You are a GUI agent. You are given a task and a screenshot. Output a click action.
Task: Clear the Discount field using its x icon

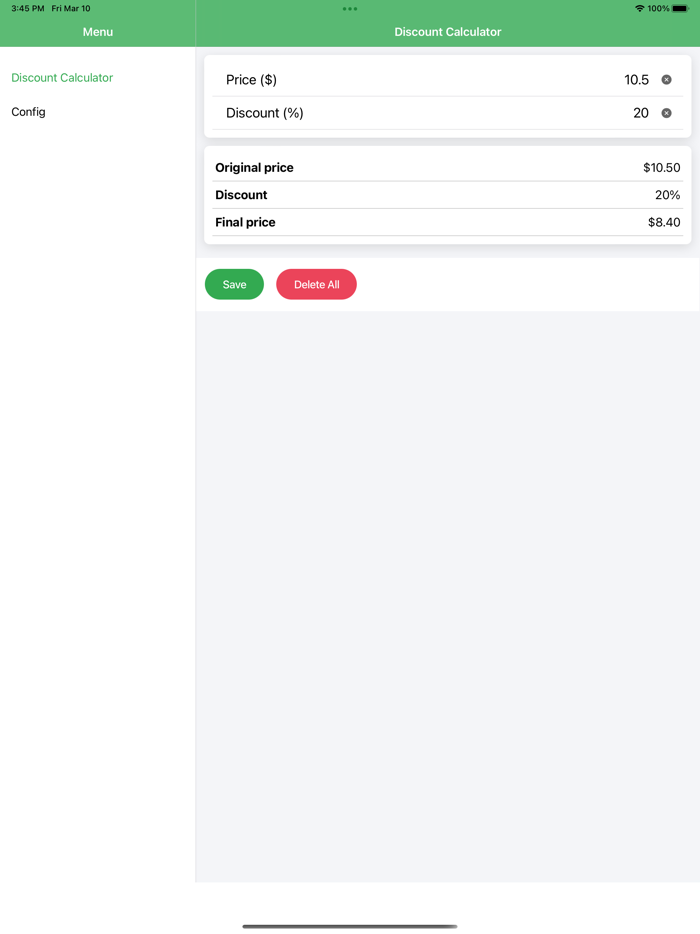click(666, 113)
